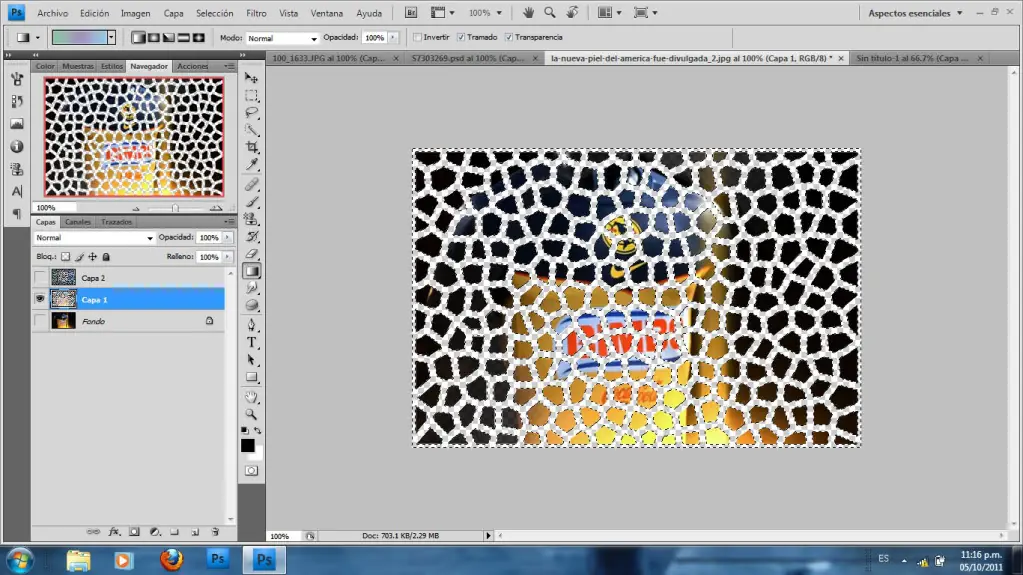This screenshot has height=575, width=1023.
Task: Switch to the Trazados tab
Action: 116,222
